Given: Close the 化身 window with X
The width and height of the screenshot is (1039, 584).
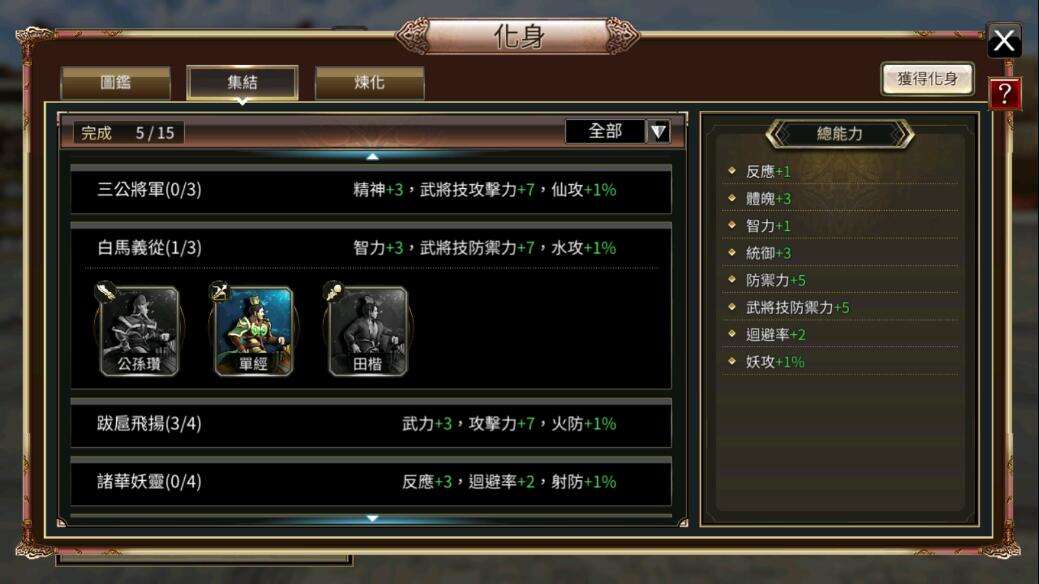Looking at the screenshot, I should pos(1004,41).
